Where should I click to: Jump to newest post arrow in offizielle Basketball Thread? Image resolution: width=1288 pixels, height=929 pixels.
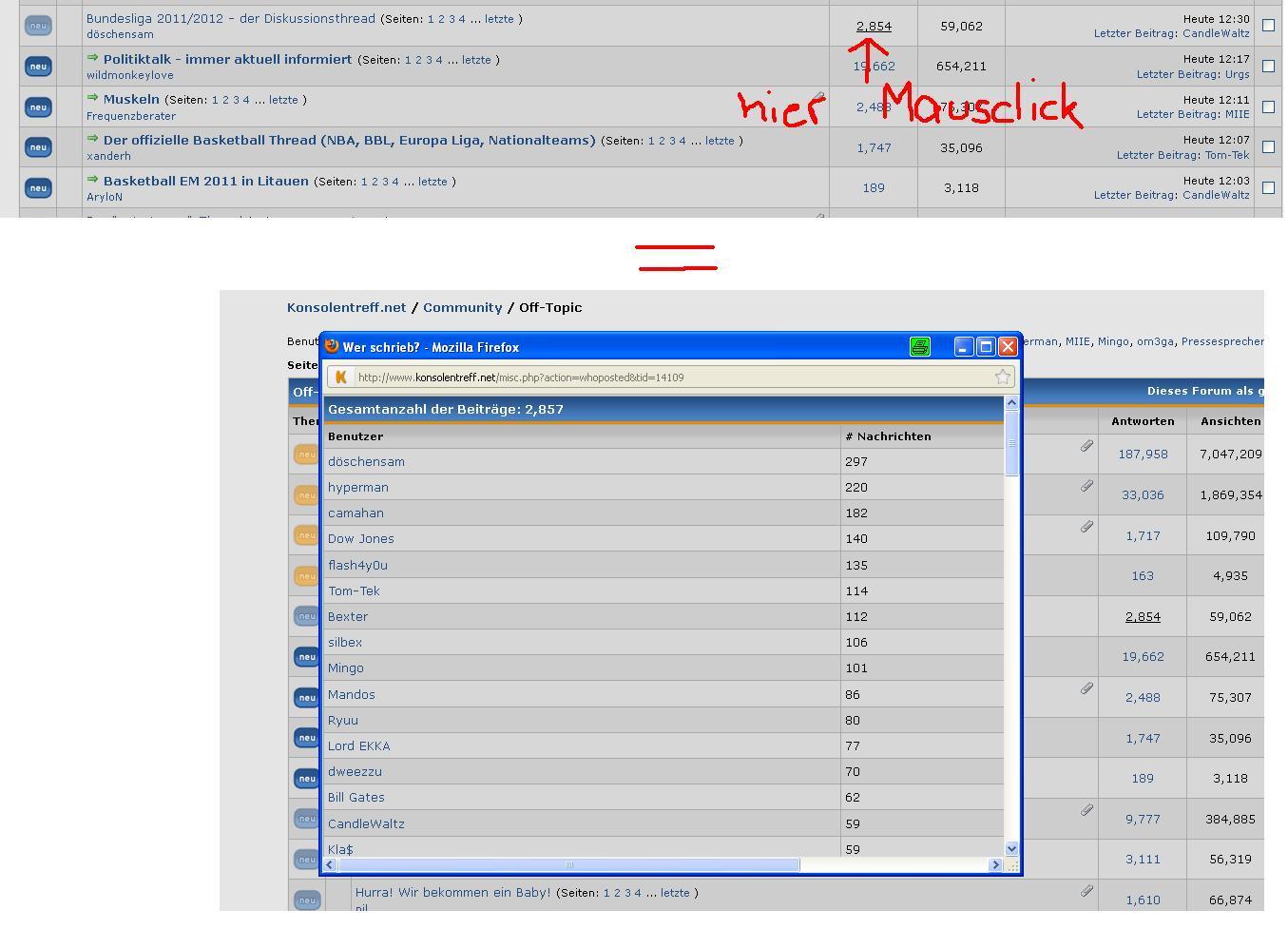[x=92, y=139]
